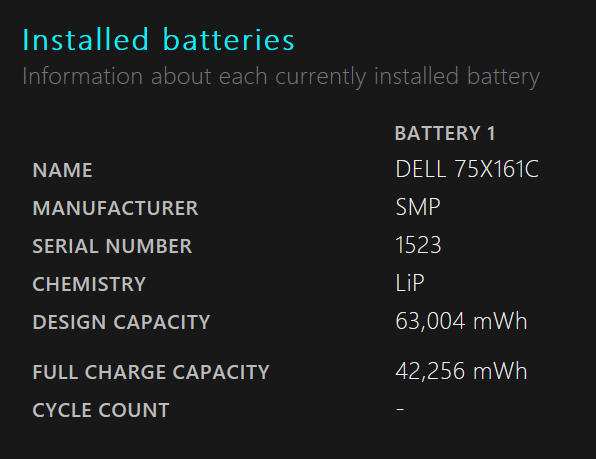Click the FULL CHARGE CAPACITY label

pos(151,372)
